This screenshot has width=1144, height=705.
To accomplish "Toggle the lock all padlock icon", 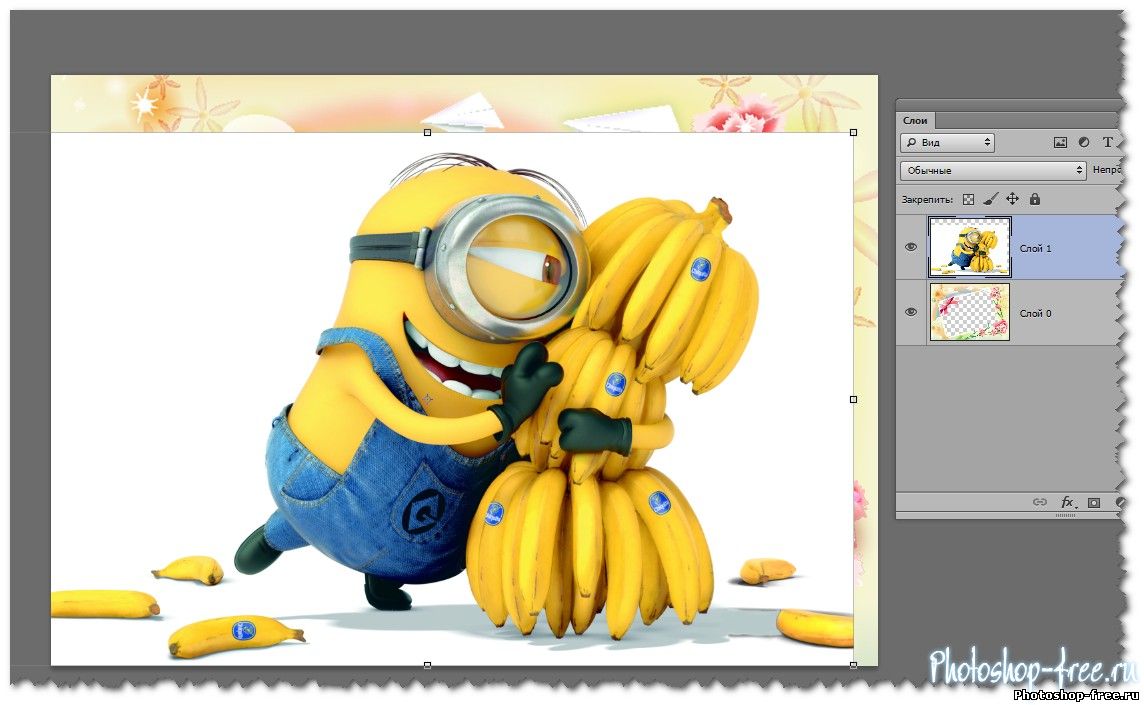I will tap(1035, 199).
